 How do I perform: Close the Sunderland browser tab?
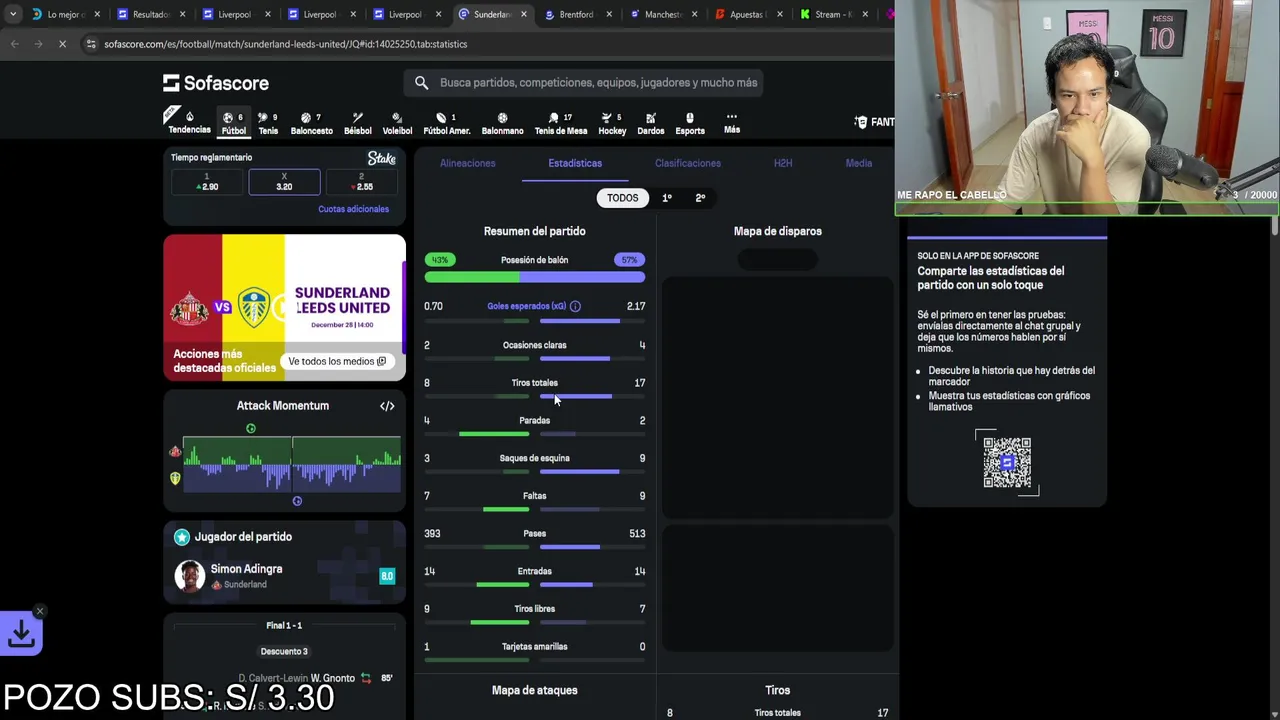coord(522,14)
